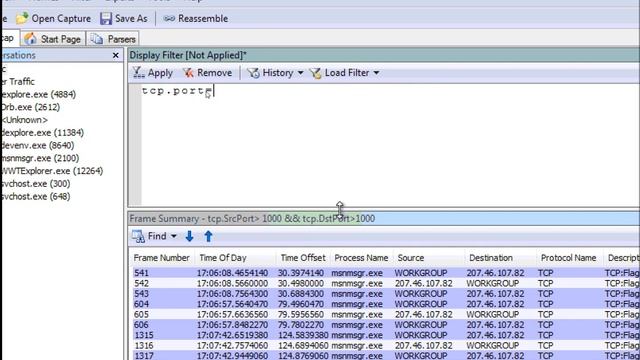
Task: Apply the display filter
Action: coord(153,73)
